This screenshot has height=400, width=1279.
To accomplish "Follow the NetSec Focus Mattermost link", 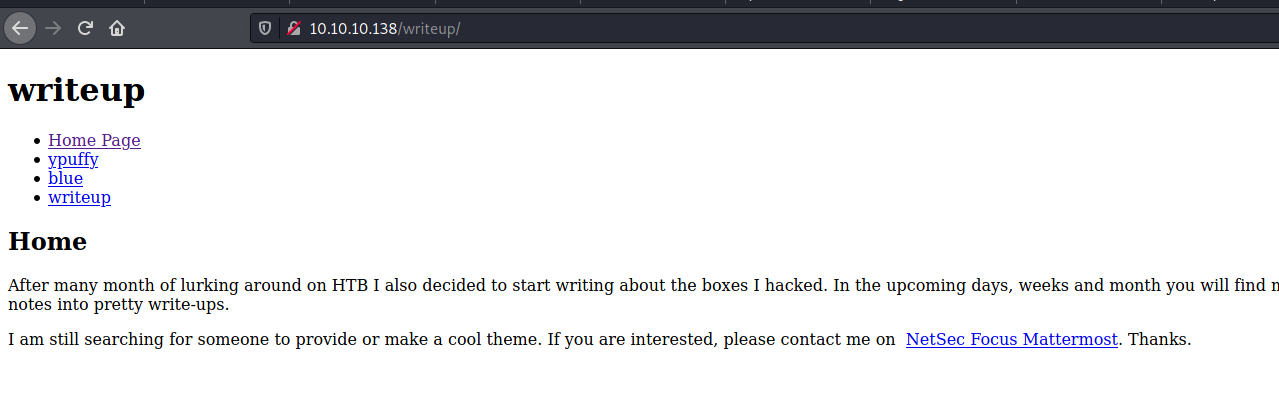I will tap(1011, 339).
